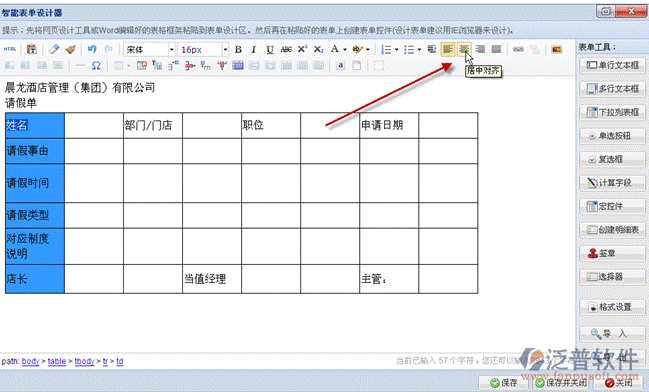649x392 pixels.
Task: Add a 单行文本框 form control
Action: 612,65
